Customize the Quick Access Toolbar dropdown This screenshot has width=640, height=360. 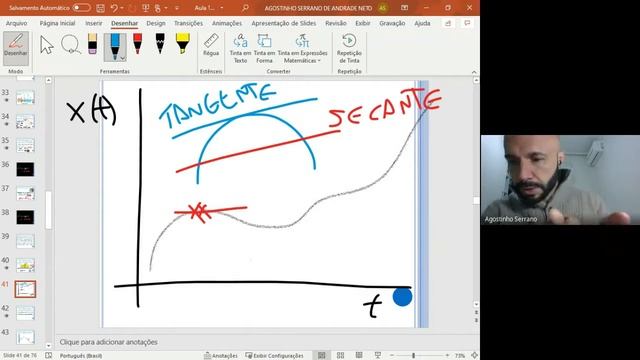coord(177,8)
